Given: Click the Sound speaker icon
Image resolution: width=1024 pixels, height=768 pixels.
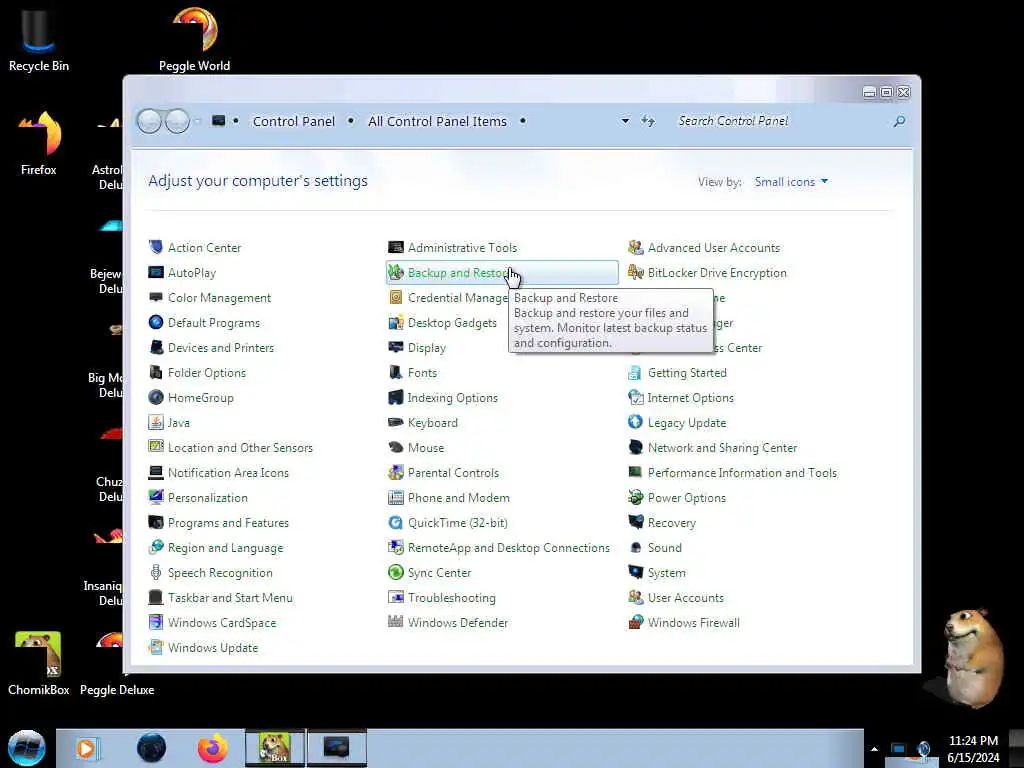Looking at the screenshot, I should coord(635,547).
